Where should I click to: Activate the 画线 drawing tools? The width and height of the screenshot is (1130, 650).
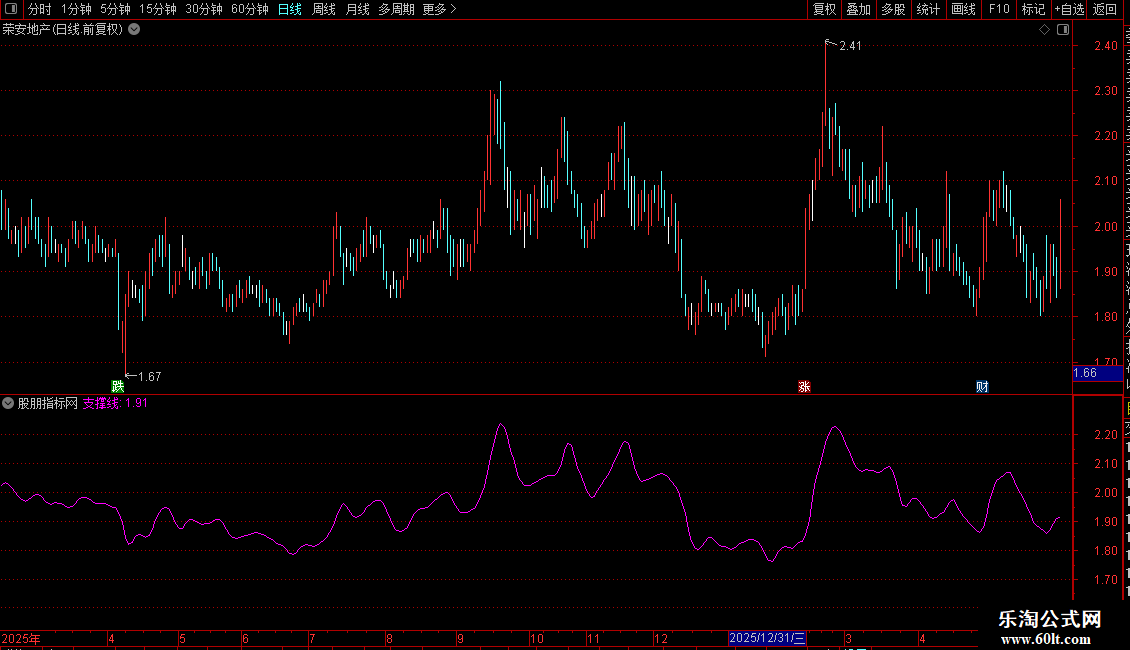[963, 9]
